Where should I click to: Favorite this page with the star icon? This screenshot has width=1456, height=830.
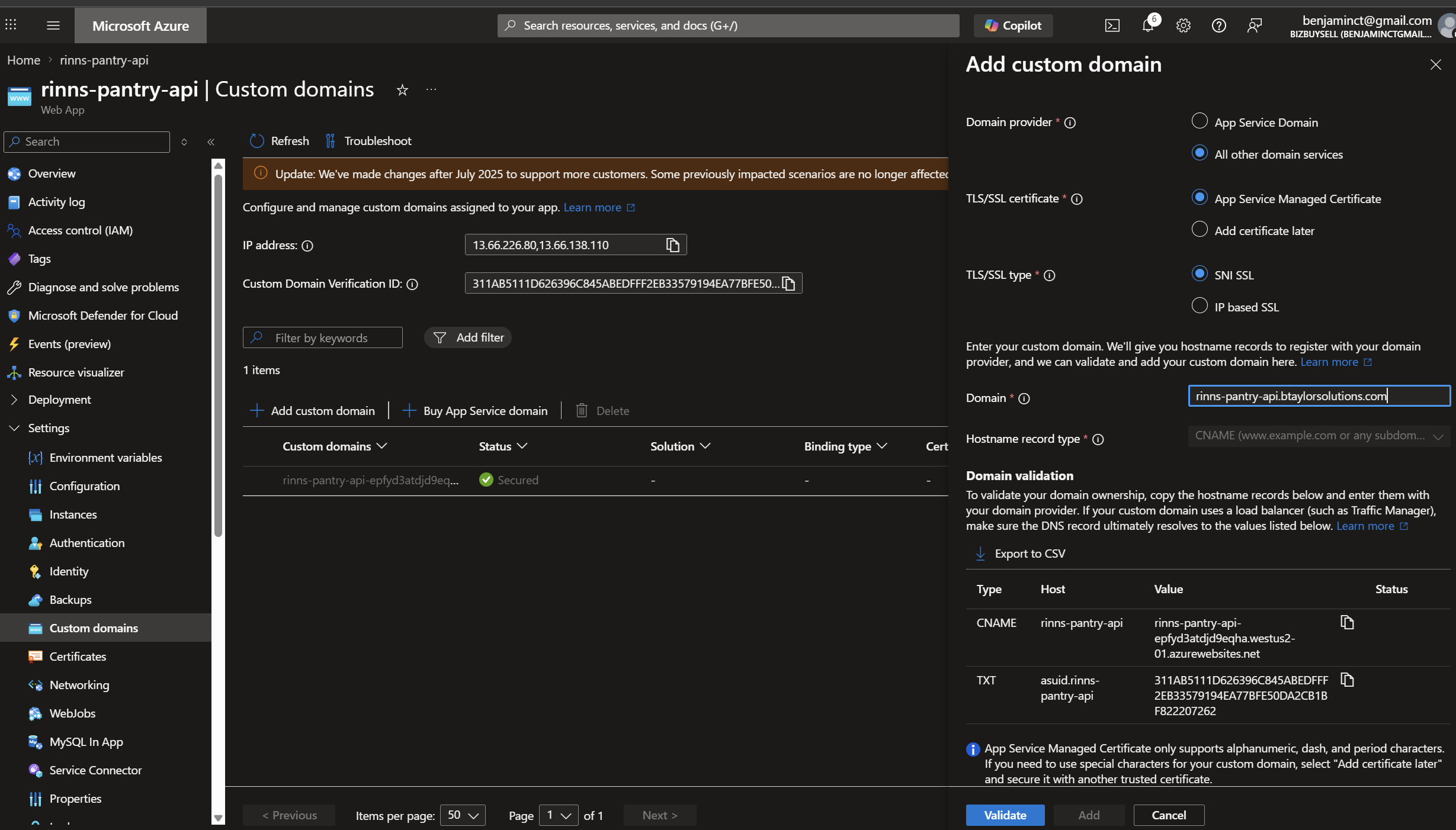click(402, 90)
